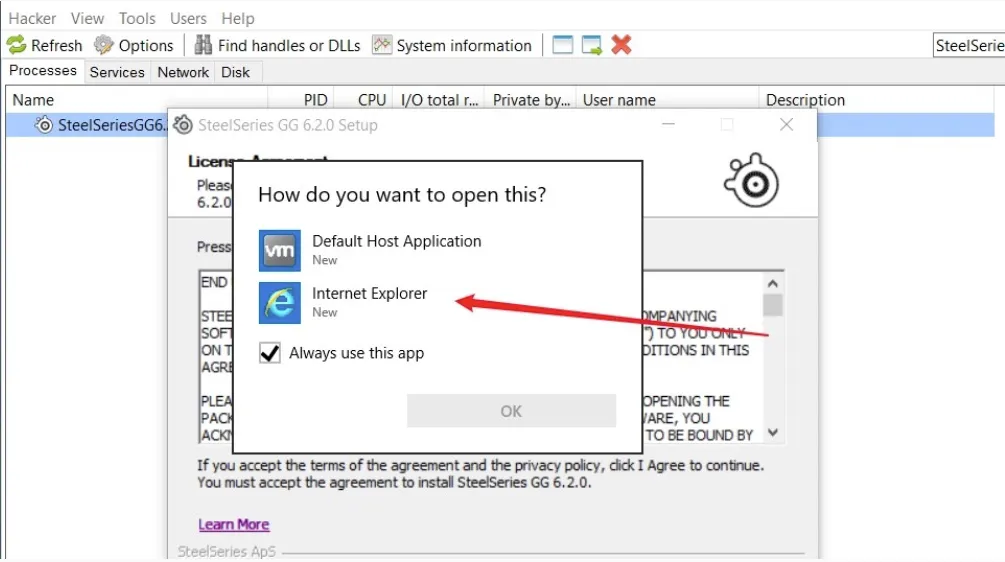Viewport: 1005px width, 562px height.
Task: Sort by the Name column header
Action: click(x=137, y=100)
